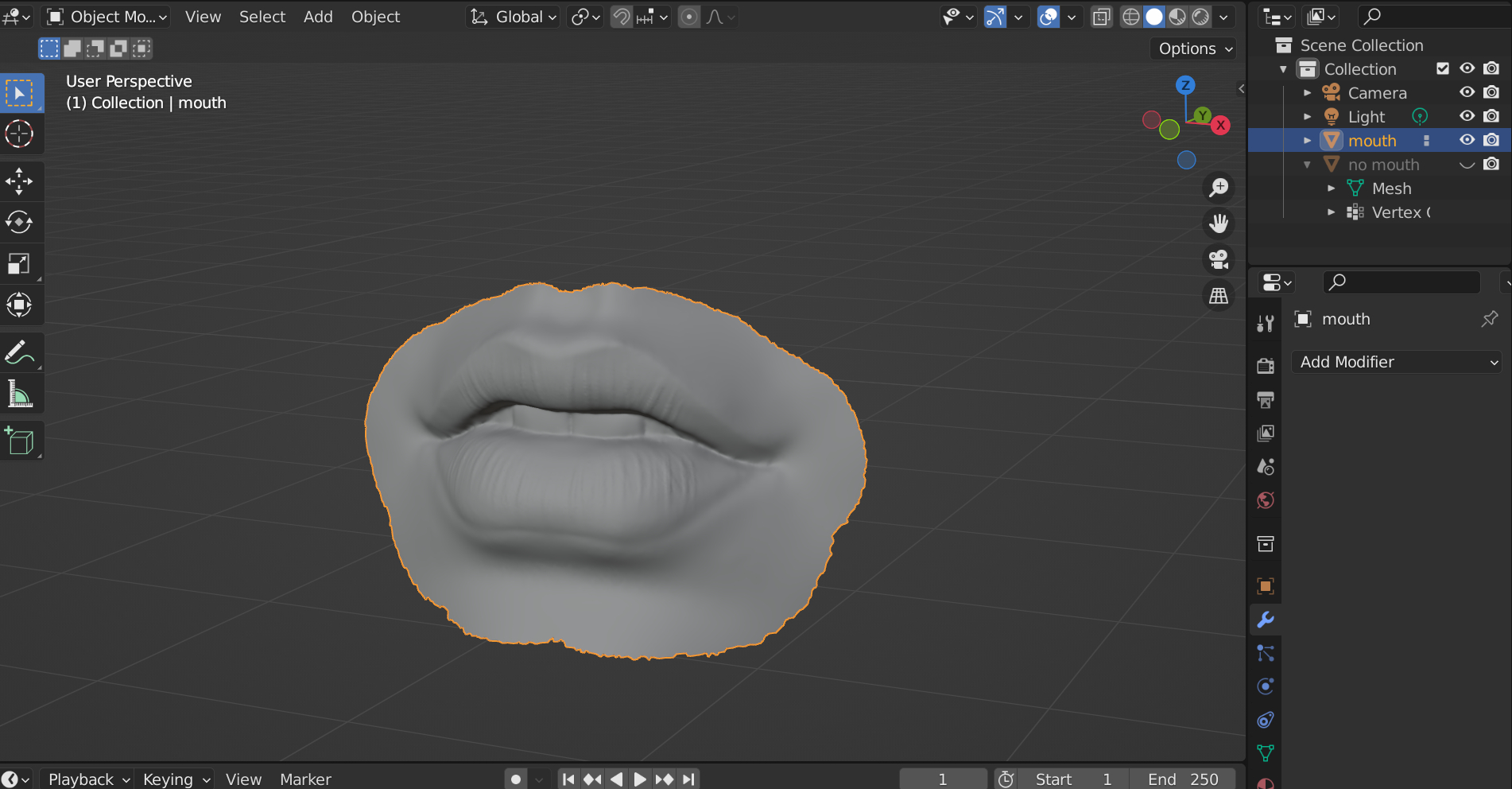Viewport: 1512px width, 789px height.
Task: Open the View menu
Action: pyautogui.click(x=203, y=16)
